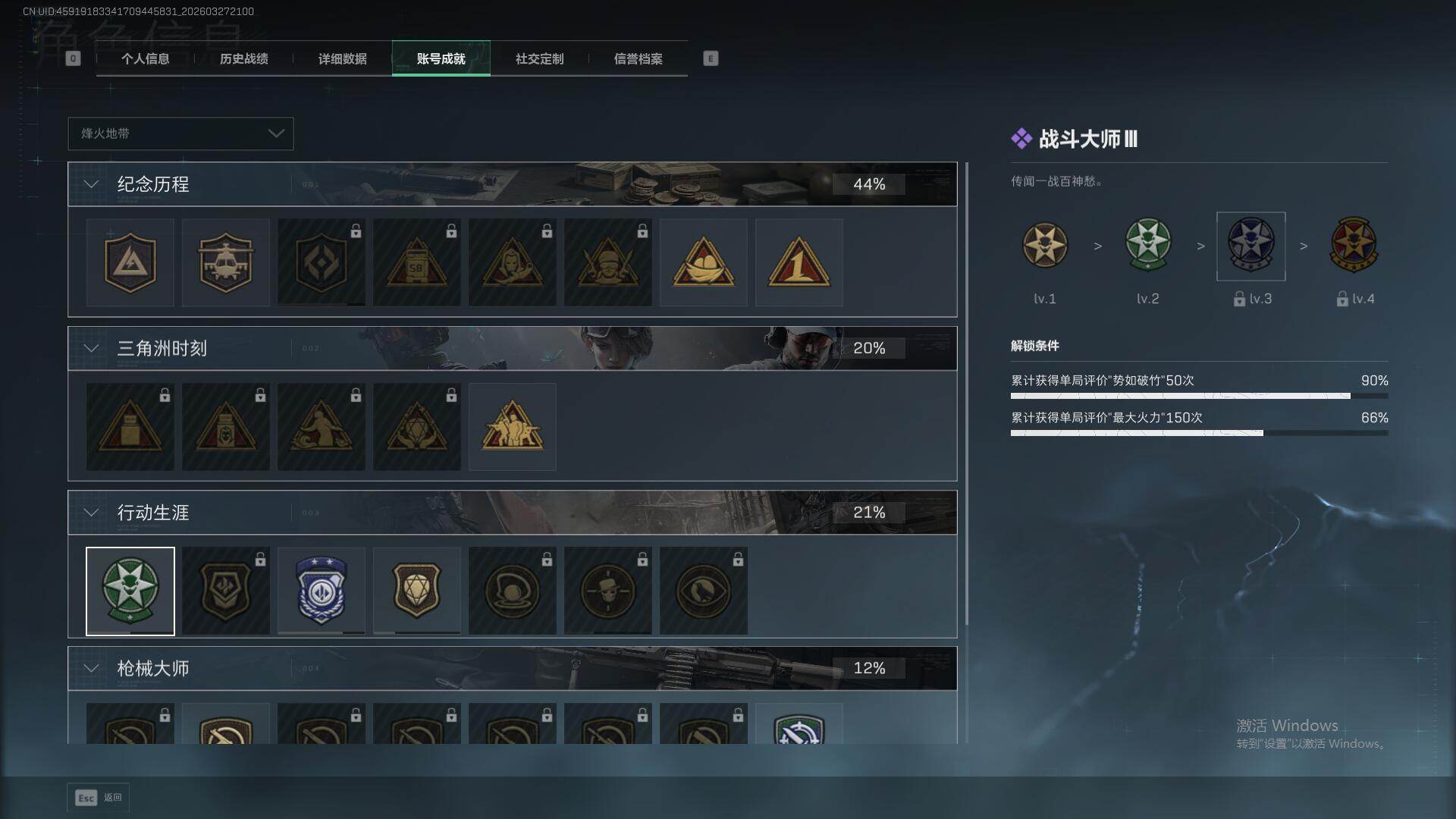
Task: Choose the lv.4 red star badge
Action: pyautogui.click(x=1354, y=246)
